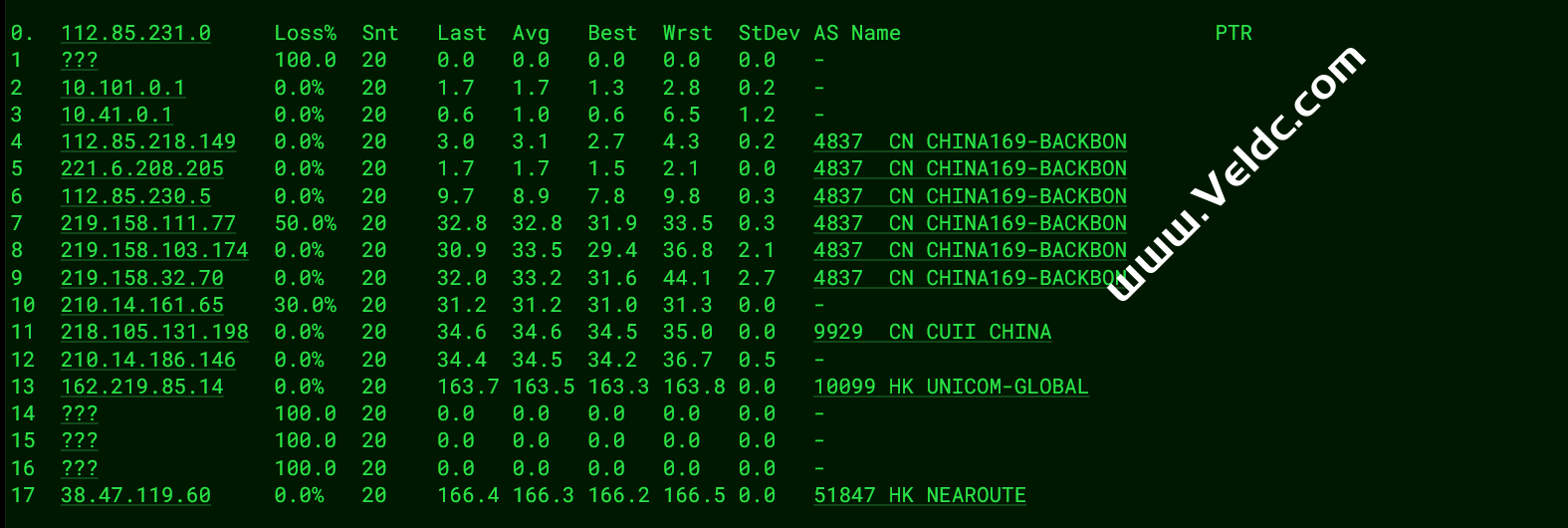Select hop 12 IP 210.14.186.146
The height and width of the screenshot is (528, 1568).
148,360
